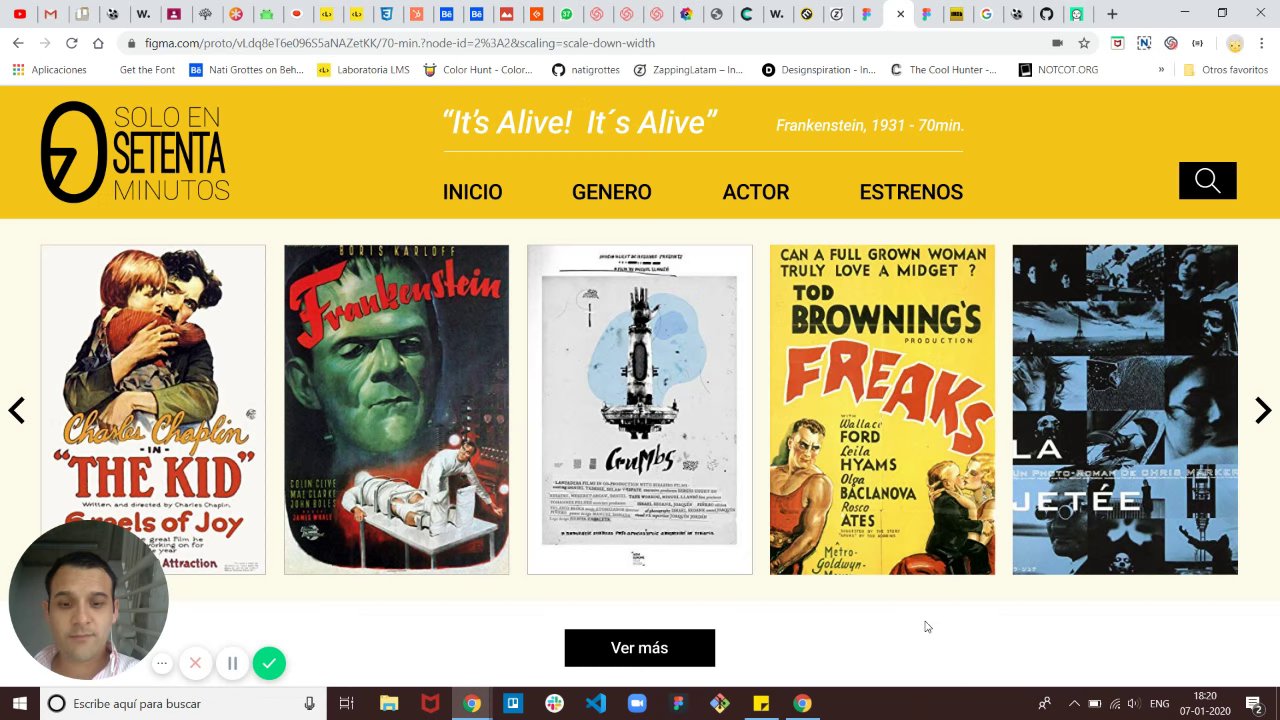
Task: Go to the previous carousel slide arrow
Action: click(17, 410)
